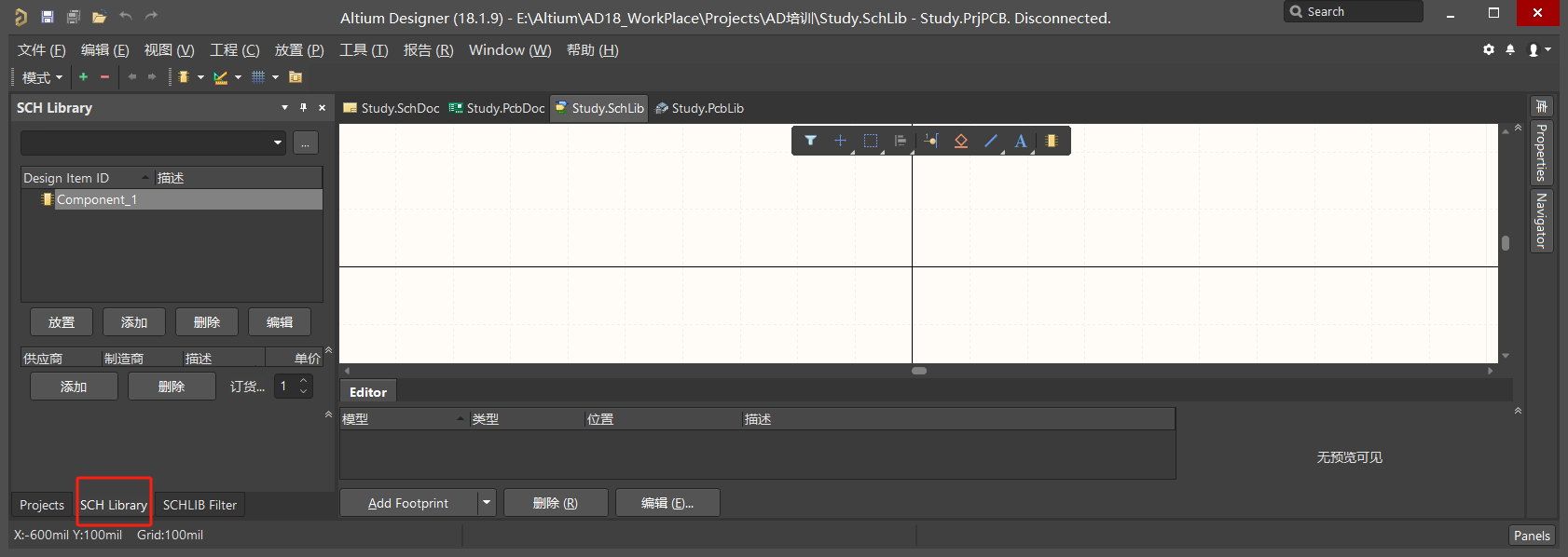1568x557 pixels.
Task: Open the 报告 (R) menu
Action: (428, 50)
